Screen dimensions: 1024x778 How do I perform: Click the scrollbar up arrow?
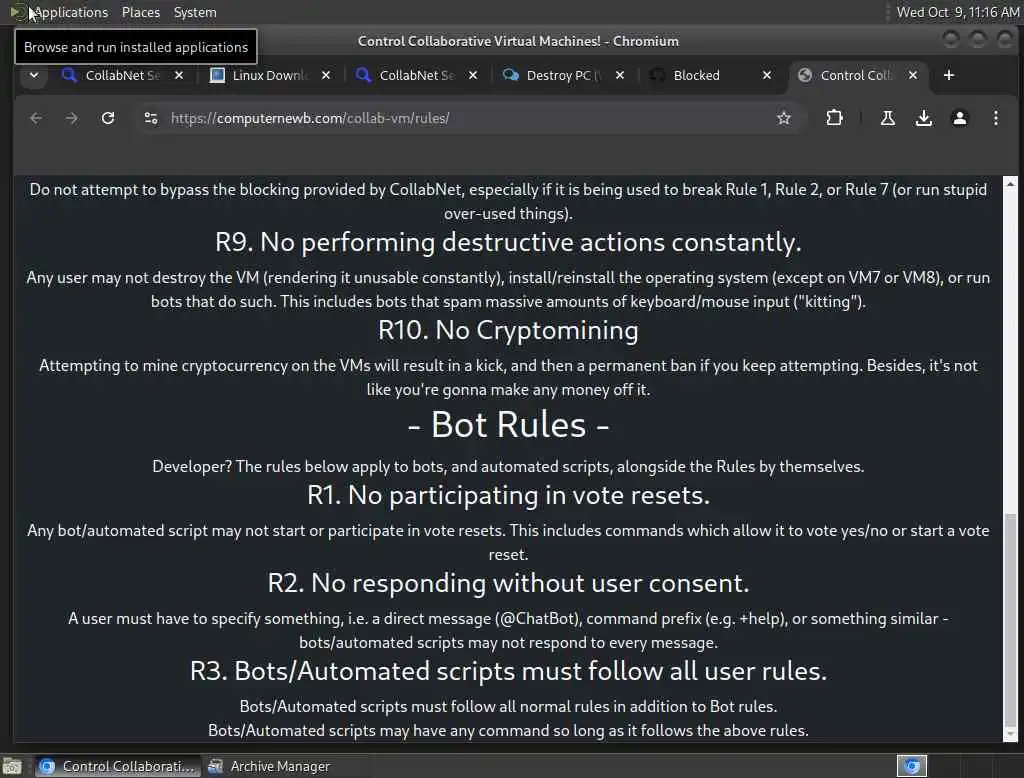coord(1010,184)
